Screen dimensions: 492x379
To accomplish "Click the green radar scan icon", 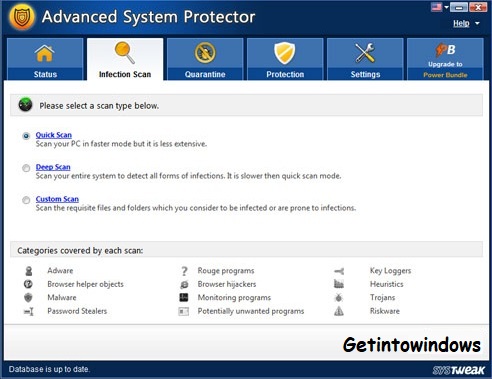I will 25,105.
